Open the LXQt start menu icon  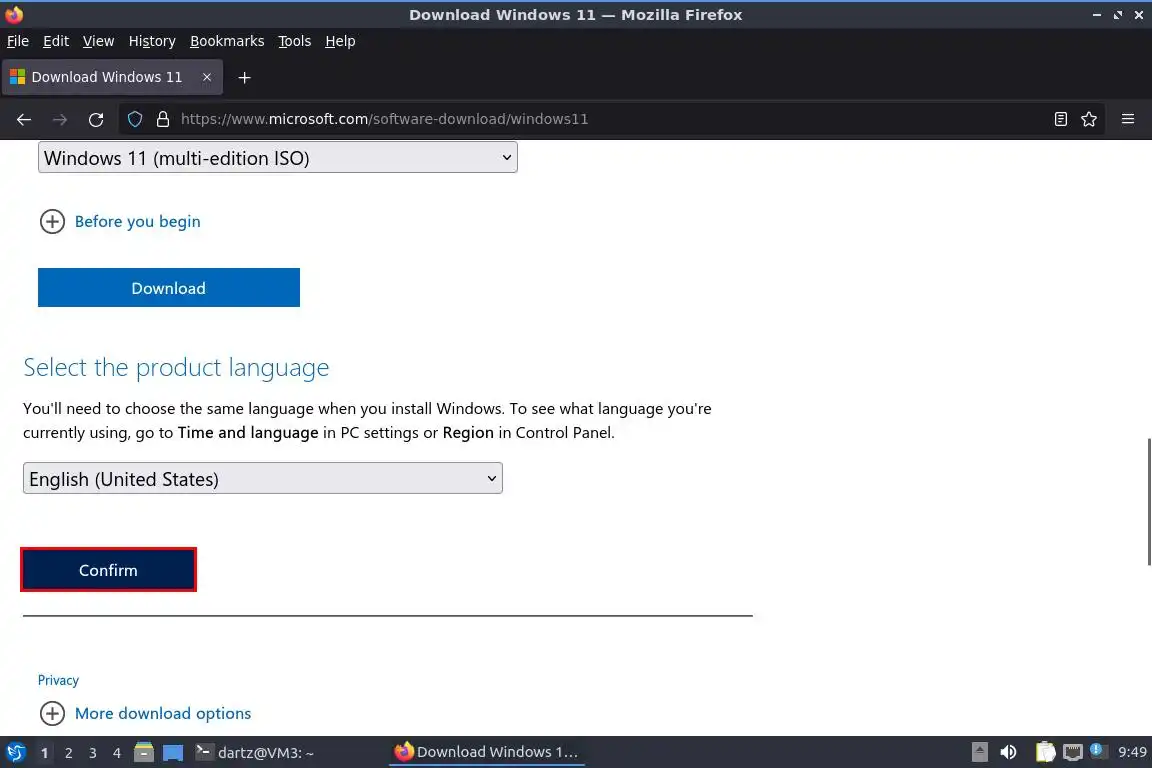(15, 753)
